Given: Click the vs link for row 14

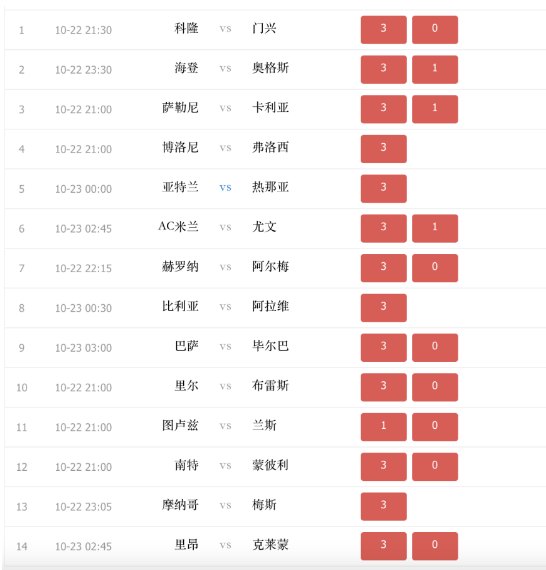Looking at the screenshot, I should 225,545.
